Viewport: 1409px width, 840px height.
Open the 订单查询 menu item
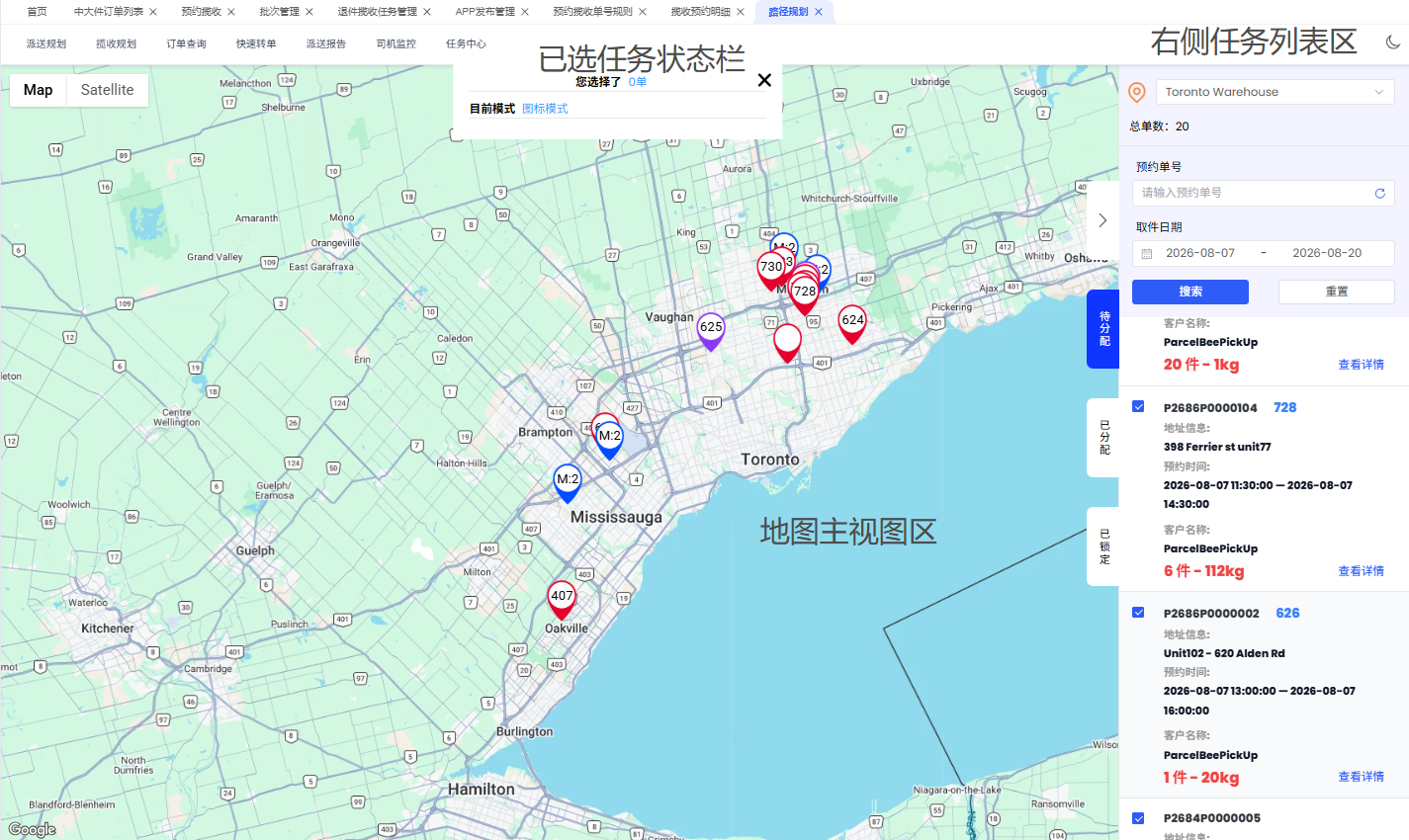pos(186,43)
